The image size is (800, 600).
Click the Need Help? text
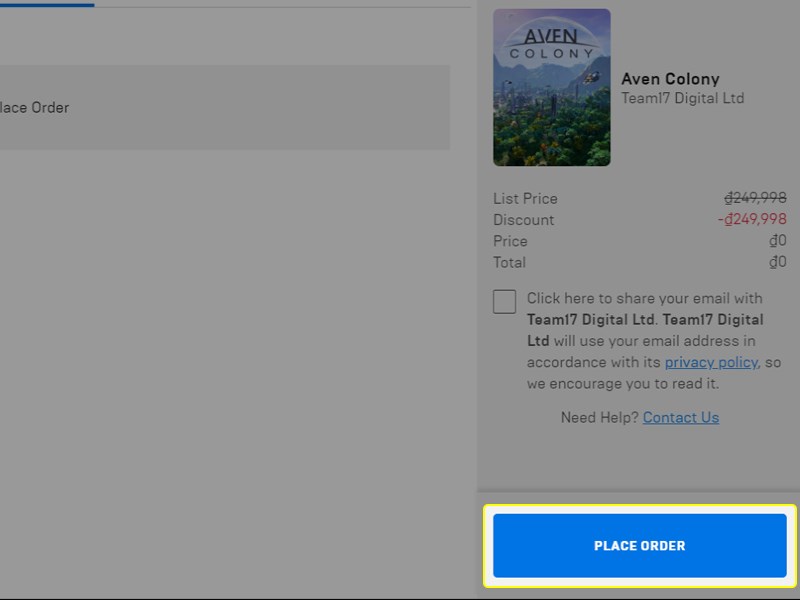pyautogui.click(x=599, y=417)
